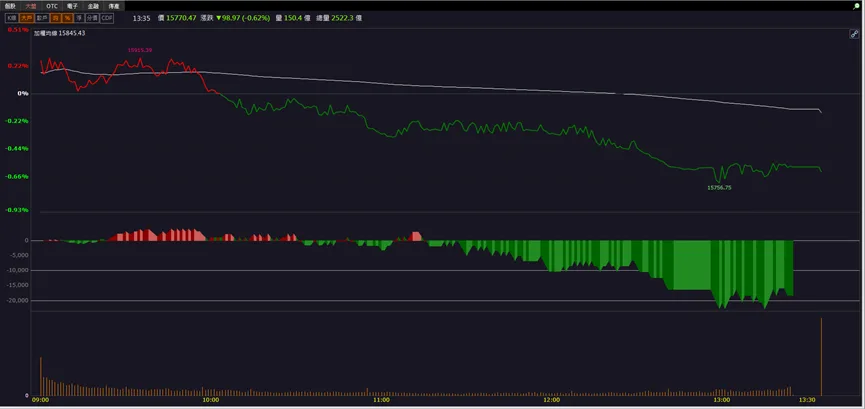Click the -5,000 axis label

[19, 255]
